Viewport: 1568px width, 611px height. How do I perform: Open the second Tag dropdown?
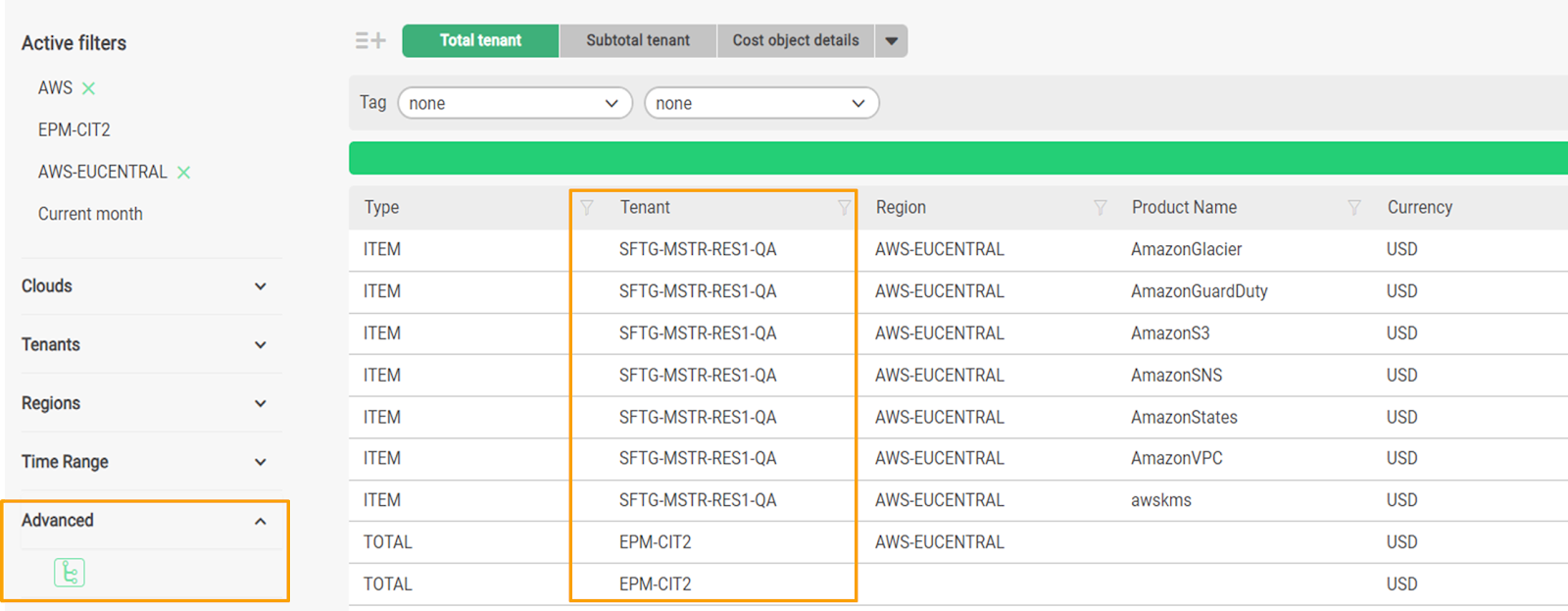(x=761, y=103)
